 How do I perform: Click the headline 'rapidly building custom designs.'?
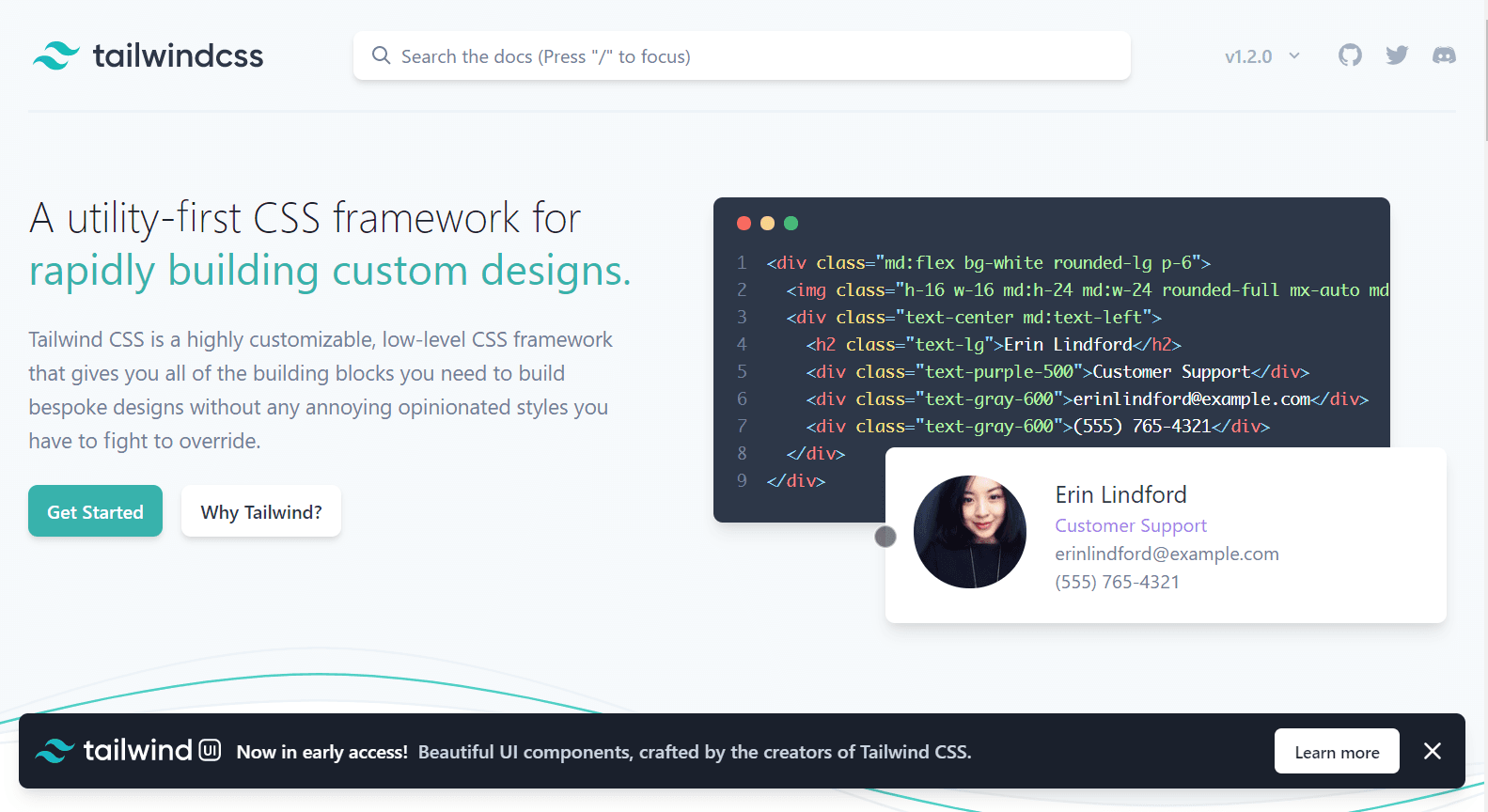330,271
